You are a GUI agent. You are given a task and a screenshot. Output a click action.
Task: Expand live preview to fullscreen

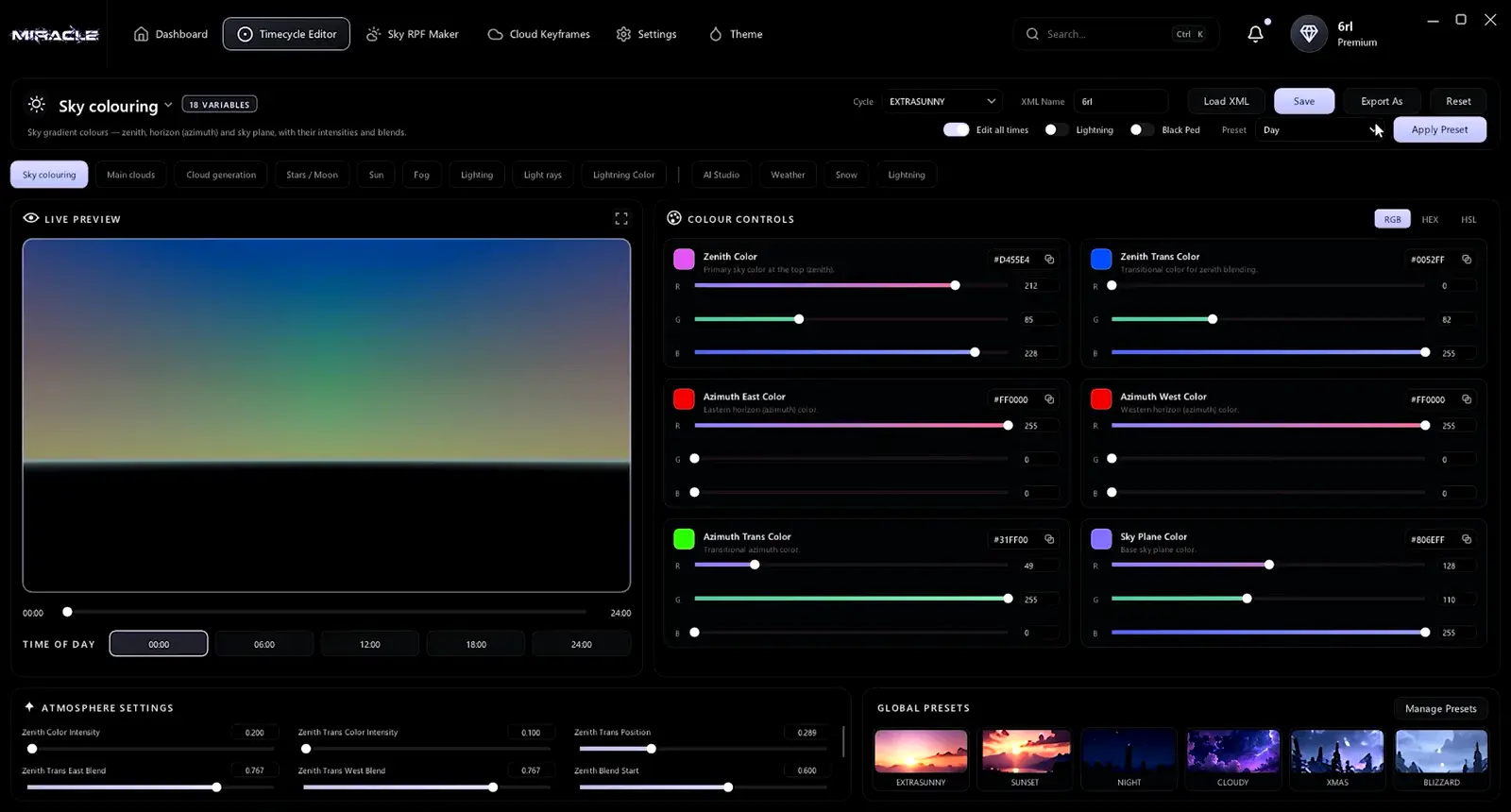pyautogui.click(x=621, y=218)
